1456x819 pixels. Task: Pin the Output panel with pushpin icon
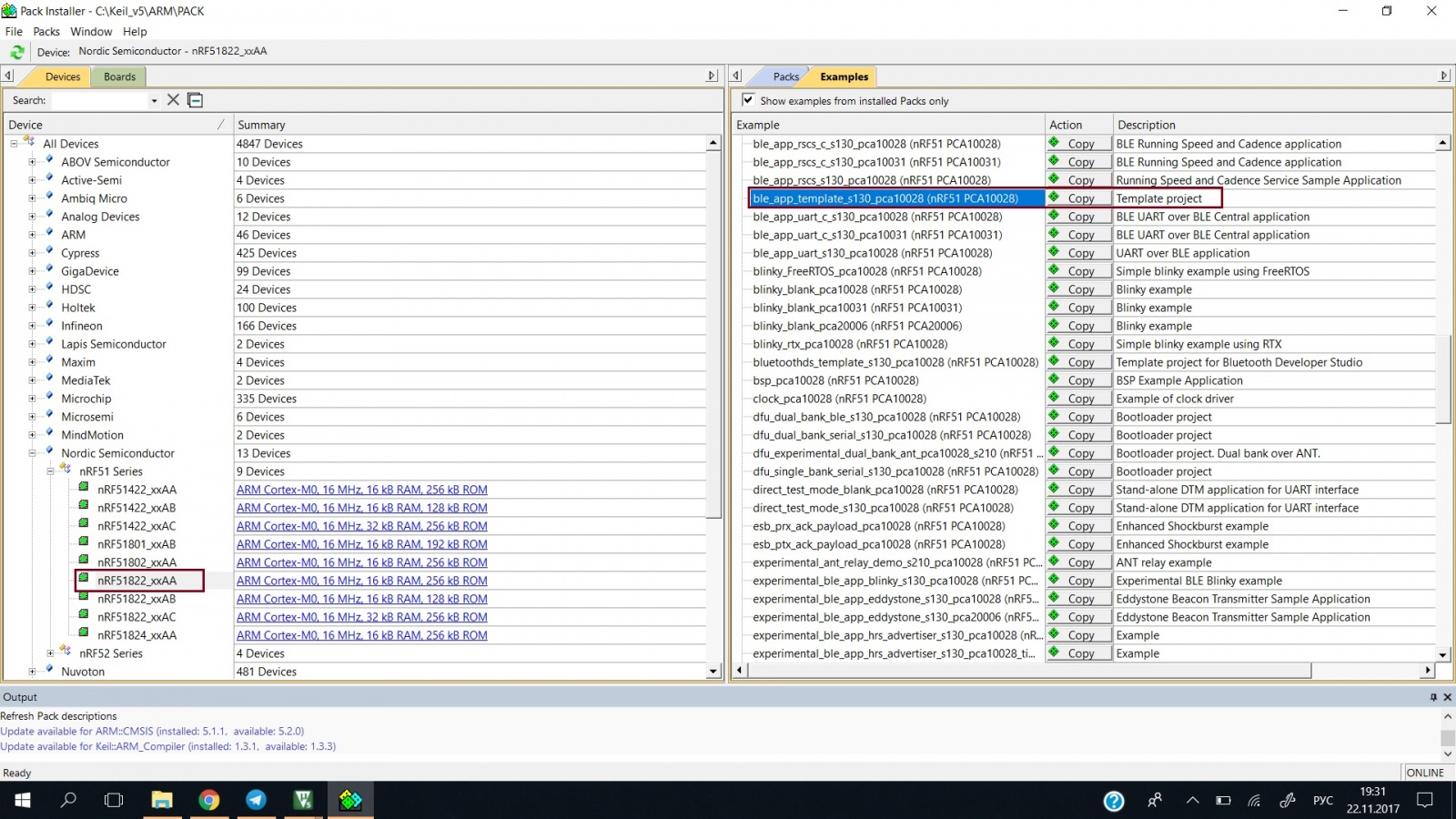coord(1433,697)
